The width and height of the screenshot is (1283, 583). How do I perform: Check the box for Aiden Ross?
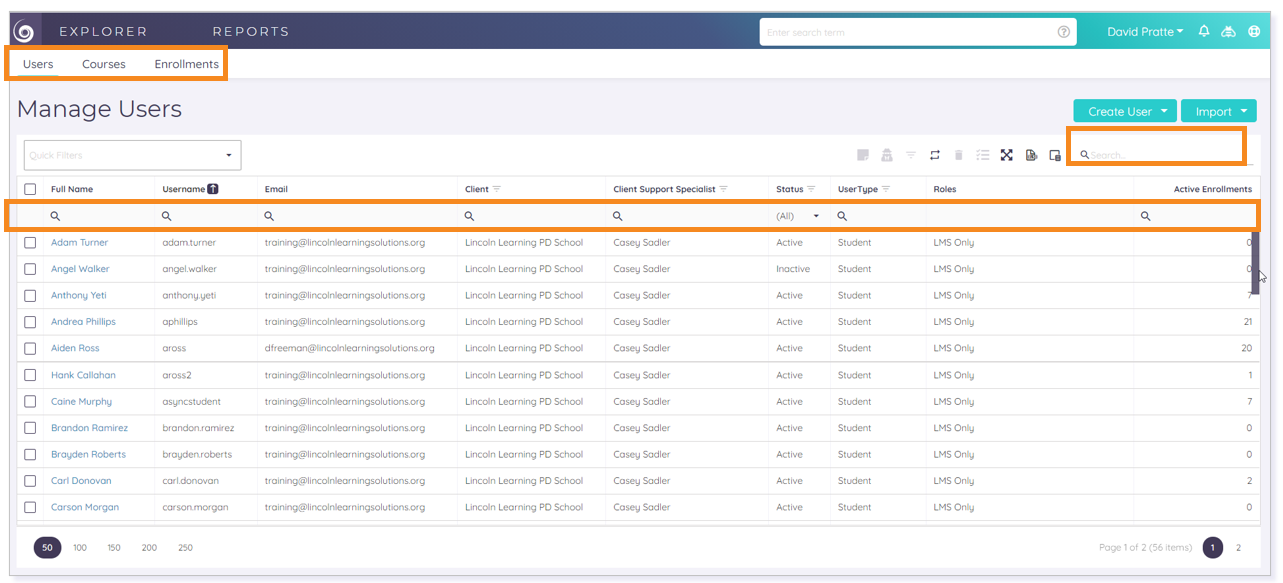(30, 348)
